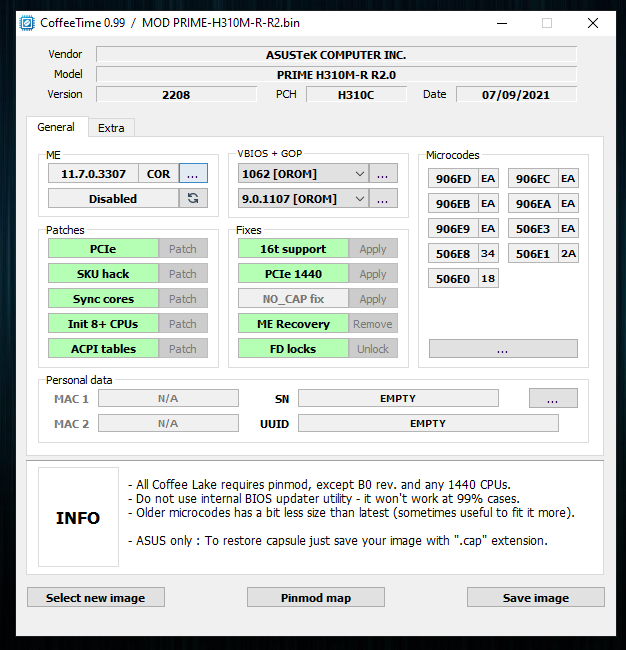Open VBIOS 1062 [OROM] dropdown
626x650 pixels.
pyautogui.click(x=303, y=174)
